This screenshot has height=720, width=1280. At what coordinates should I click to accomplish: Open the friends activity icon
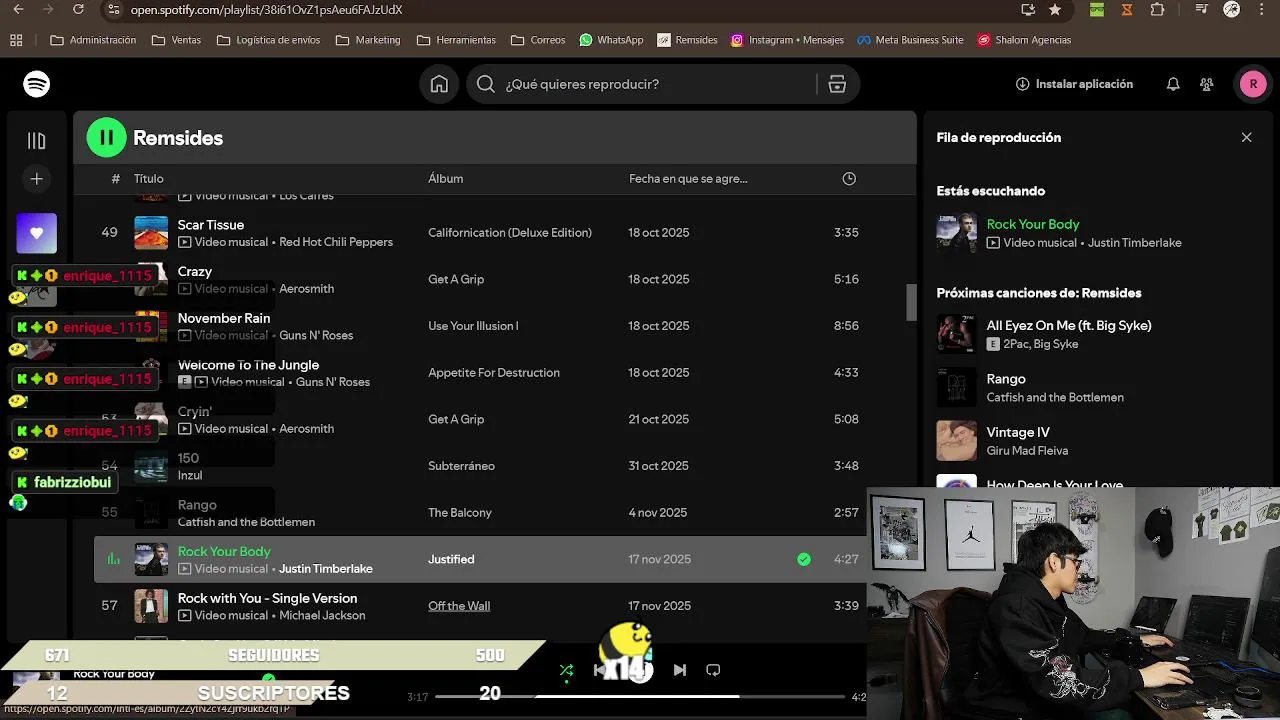click(1207, 84)
